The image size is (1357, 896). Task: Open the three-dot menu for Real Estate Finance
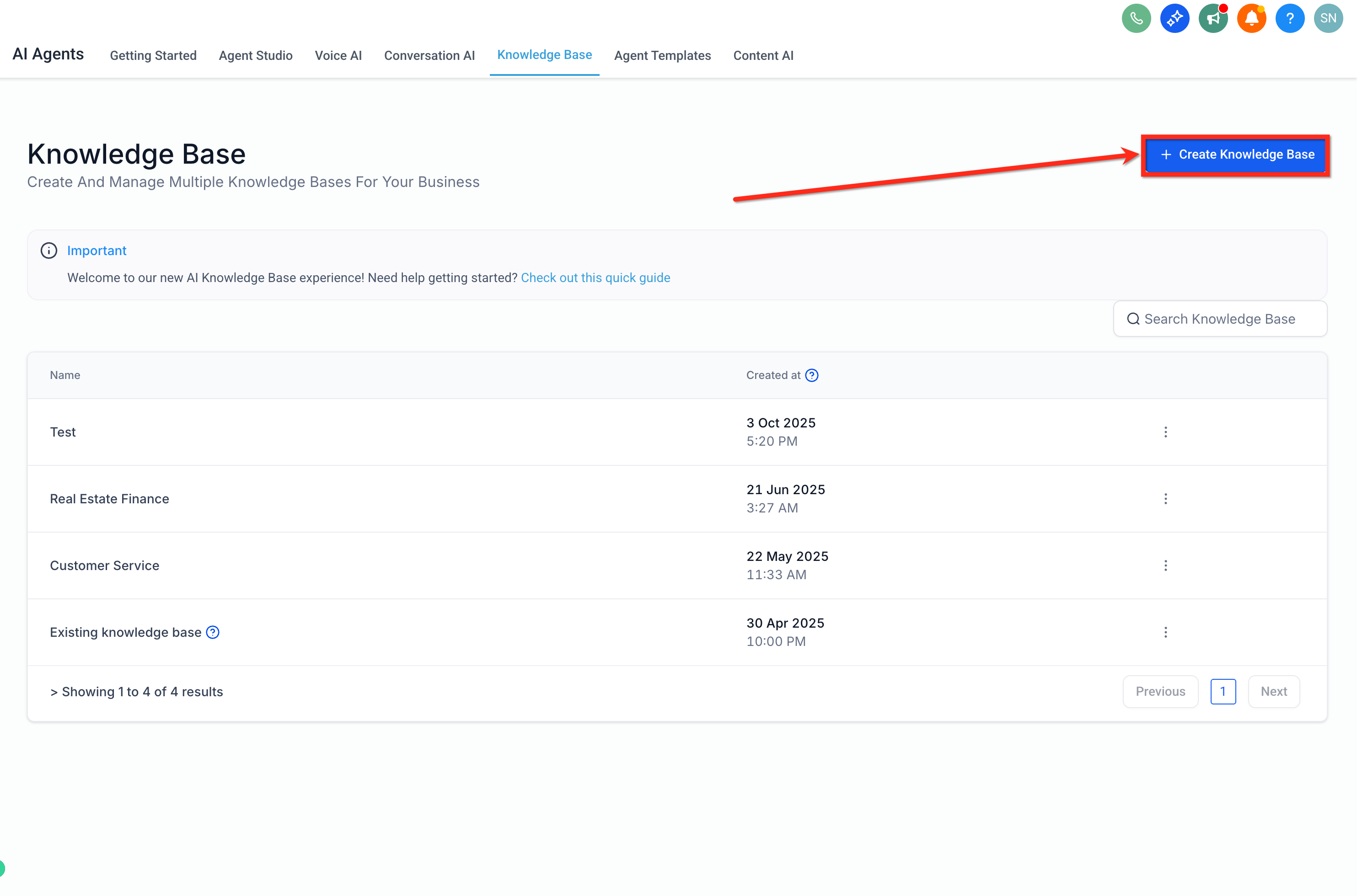point(1165,499)
